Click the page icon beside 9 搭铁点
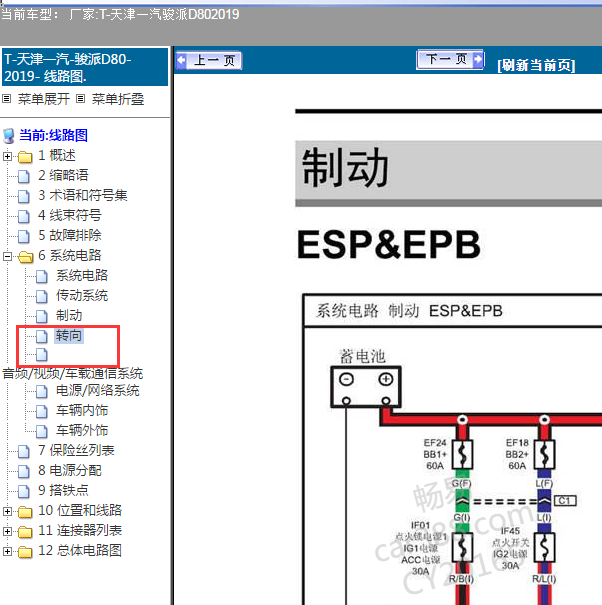This screenshot has height=605, width=602. [24, 492]
